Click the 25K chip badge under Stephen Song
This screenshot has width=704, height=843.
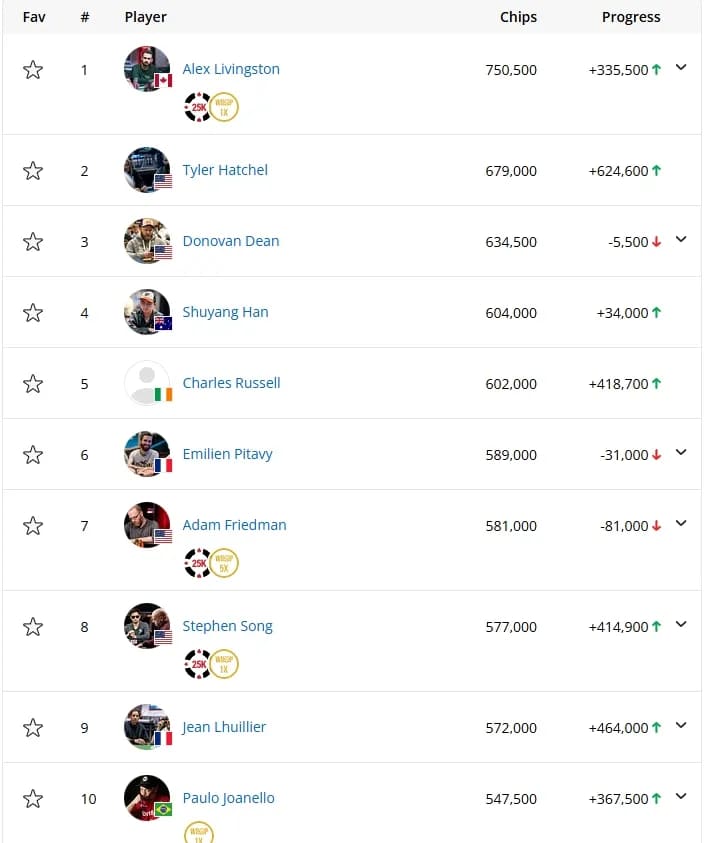point(198,664)
